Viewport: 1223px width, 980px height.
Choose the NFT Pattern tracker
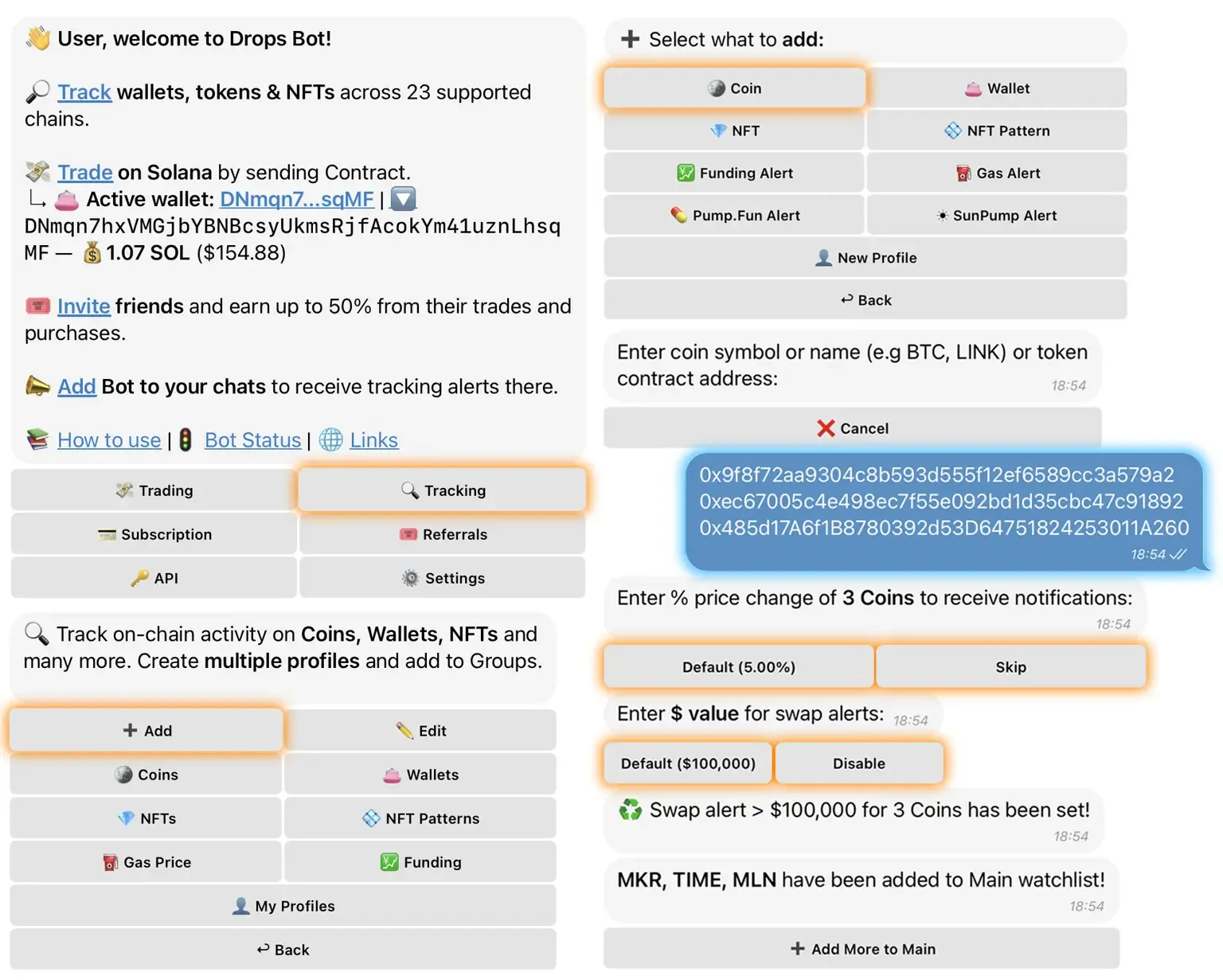click(997, 131)
